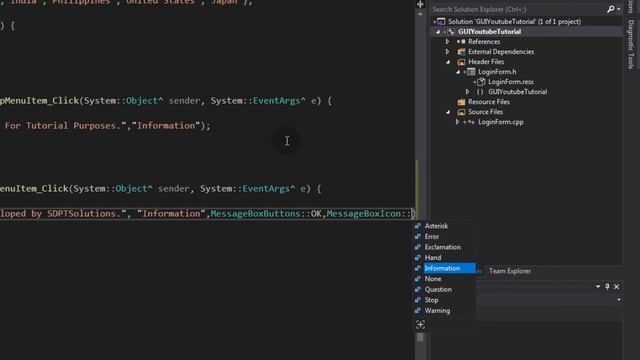Viewport: 640px width, 360px height.
Task: Choose Warning from the IntelliSense list
Action: [x=437, y=311]
